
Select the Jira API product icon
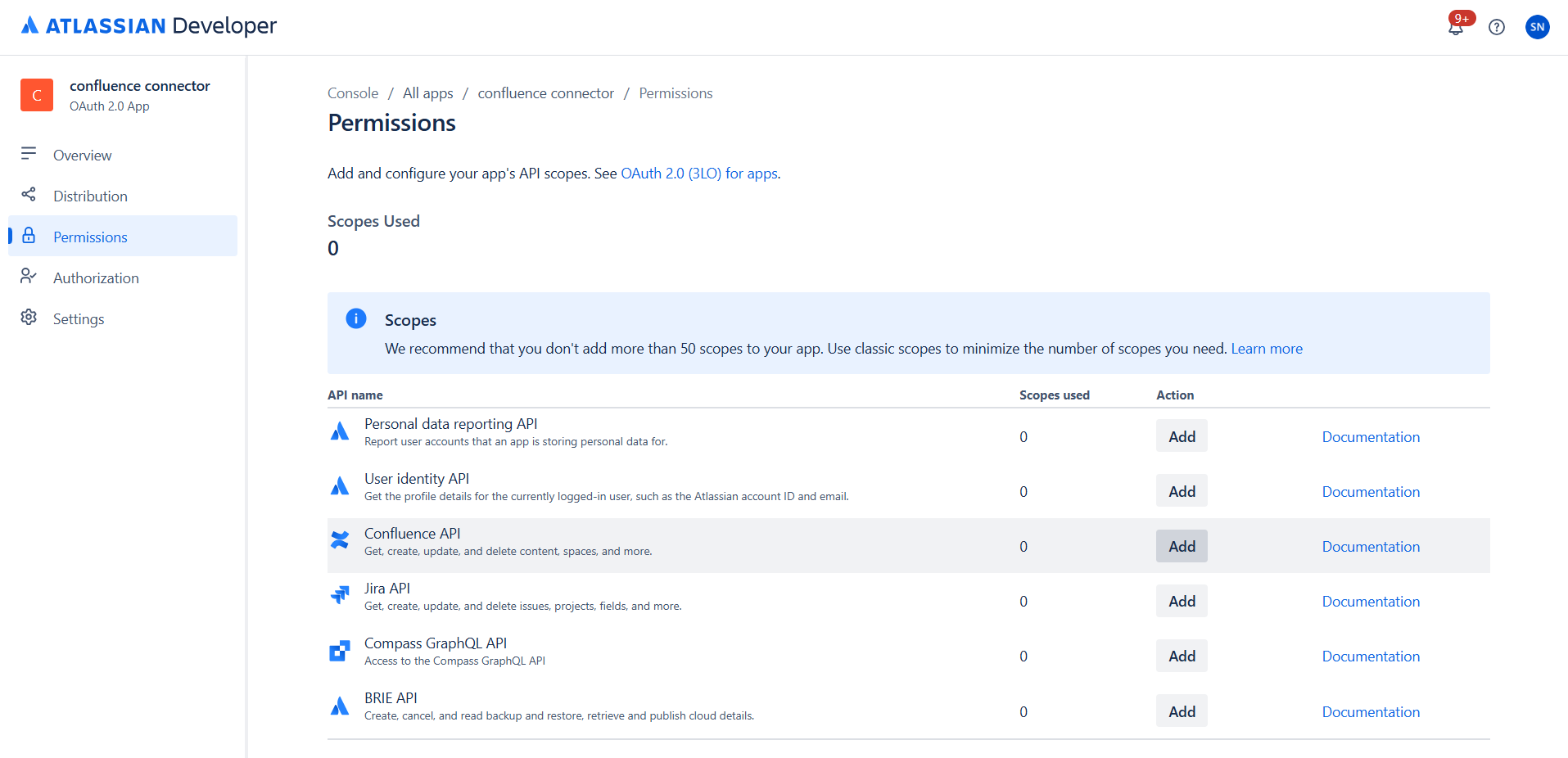(340, 595)
